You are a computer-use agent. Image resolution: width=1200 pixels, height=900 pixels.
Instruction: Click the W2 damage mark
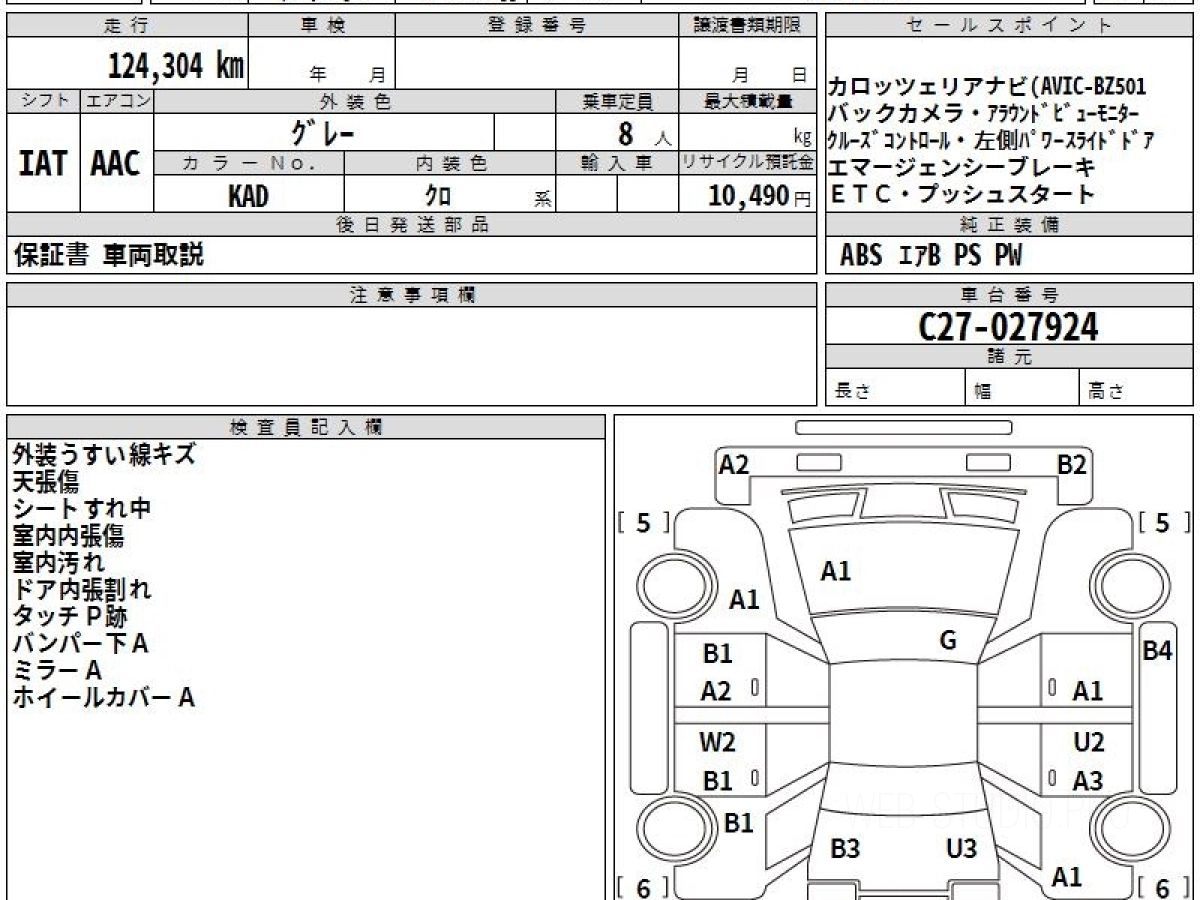pos(717,742)
